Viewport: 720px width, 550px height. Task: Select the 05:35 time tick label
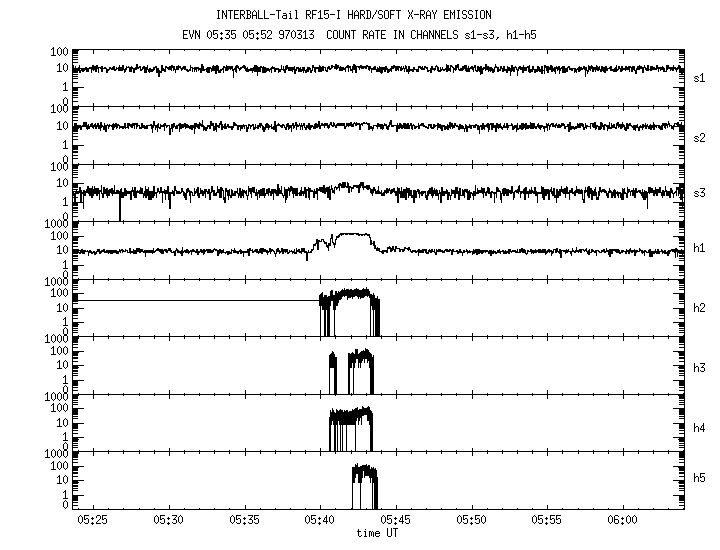(x=245, y=521)
